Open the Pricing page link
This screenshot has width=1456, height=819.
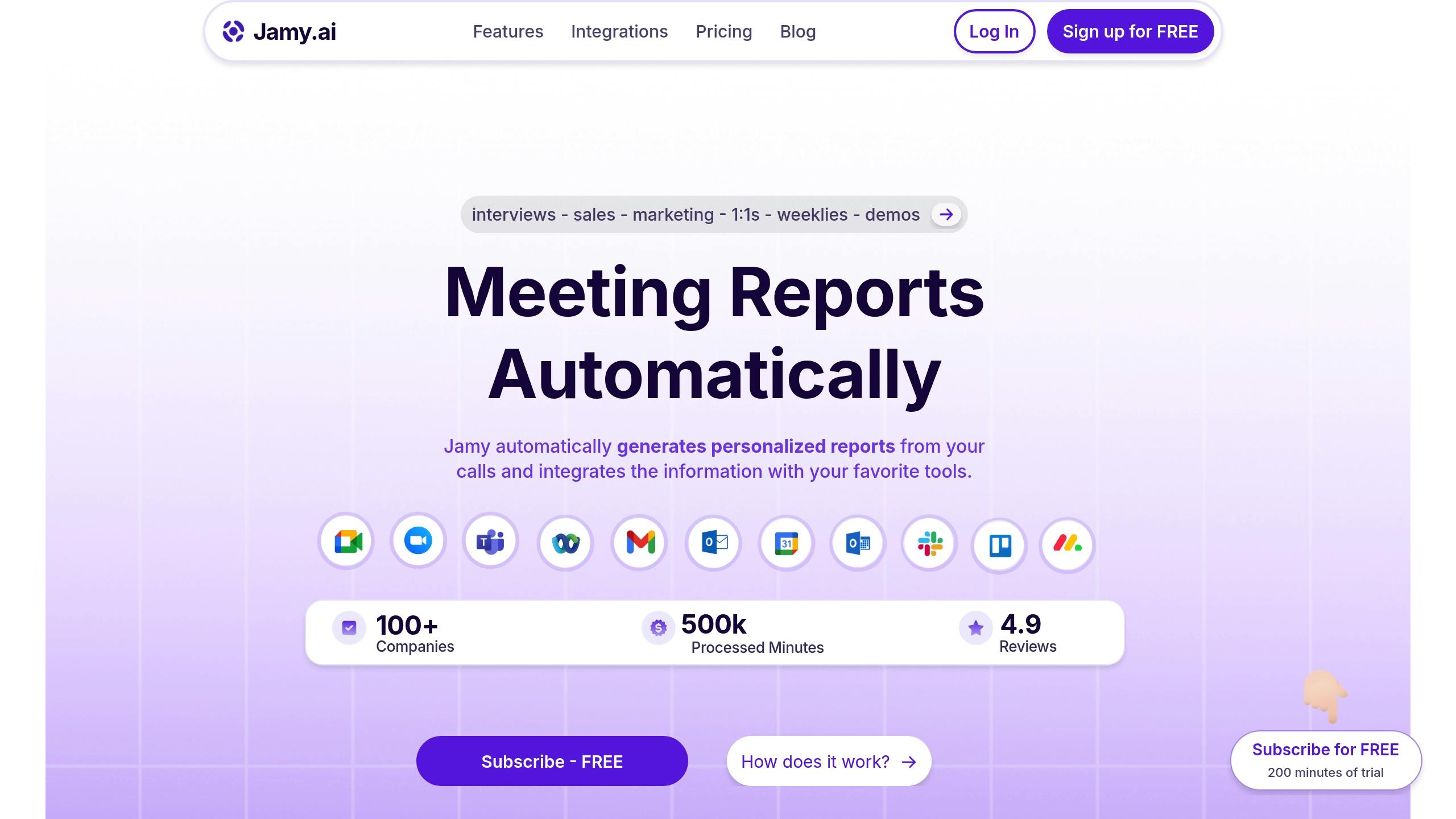724,31
